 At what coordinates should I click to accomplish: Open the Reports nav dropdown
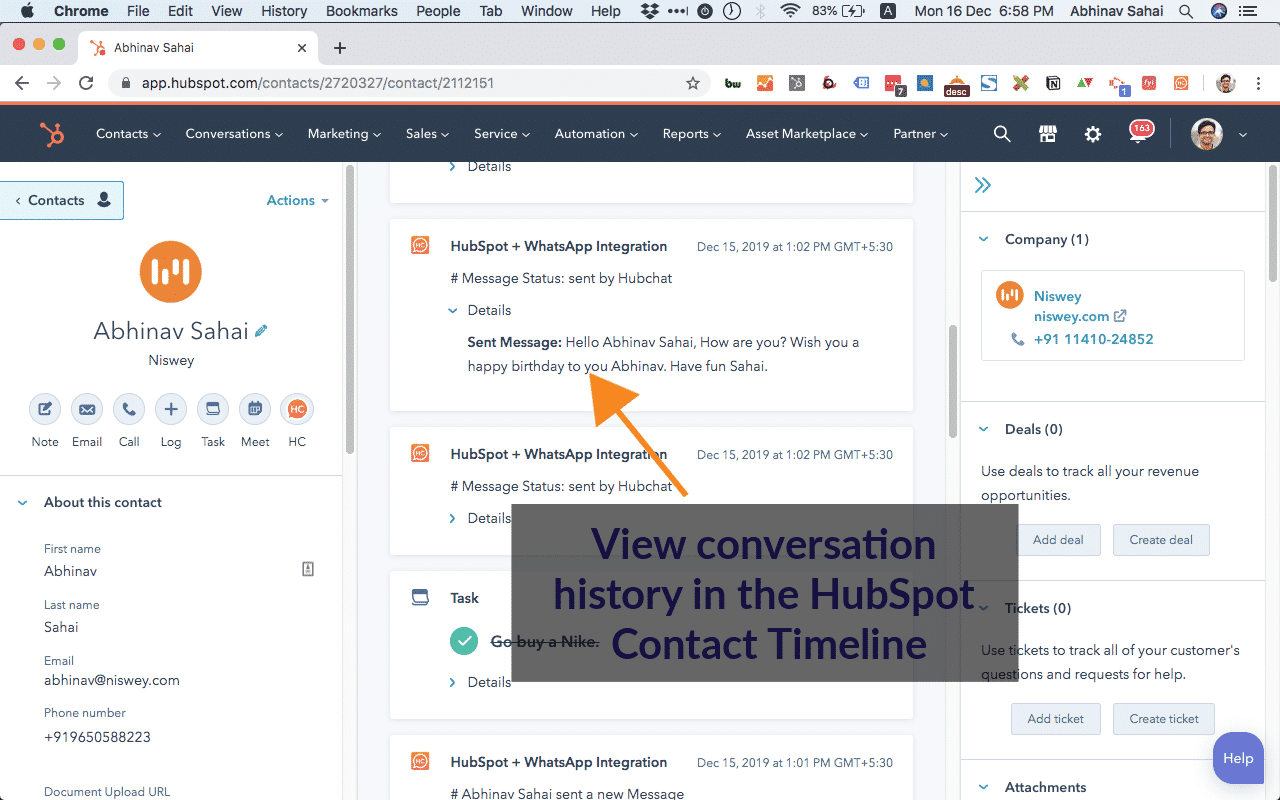pos(692,134)
